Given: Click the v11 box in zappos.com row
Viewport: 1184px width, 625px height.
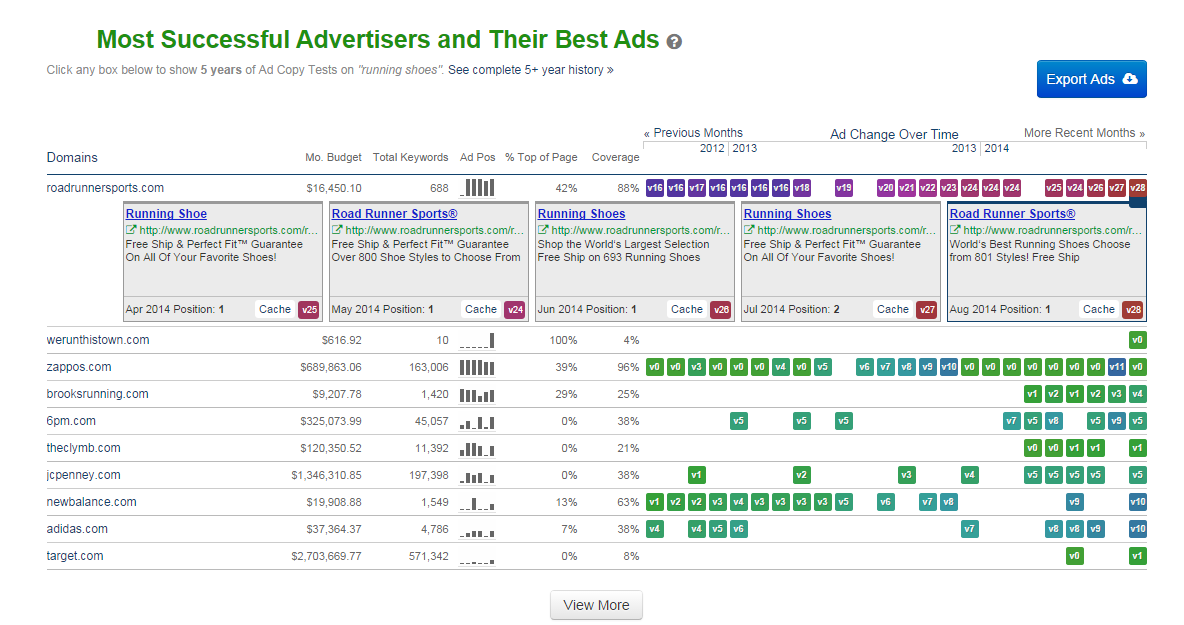Looking at the screenshot, I should click(1116, 367).
